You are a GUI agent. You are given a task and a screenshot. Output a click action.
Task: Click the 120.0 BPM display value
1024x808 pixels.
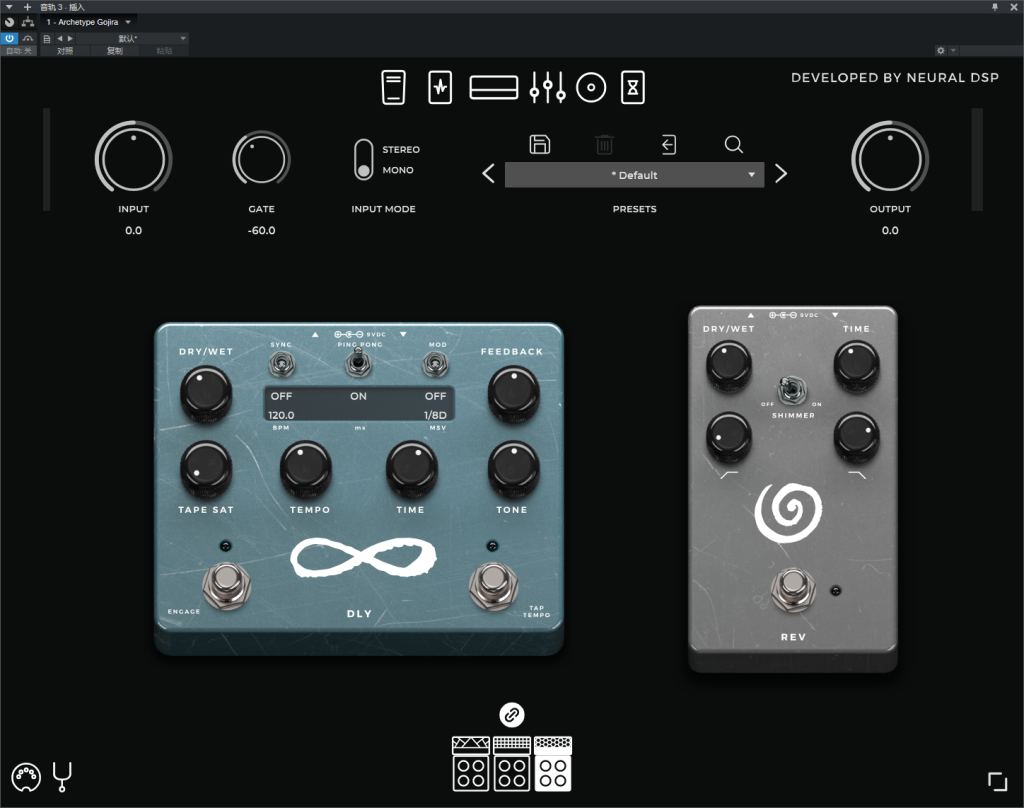tap(281, 415)
